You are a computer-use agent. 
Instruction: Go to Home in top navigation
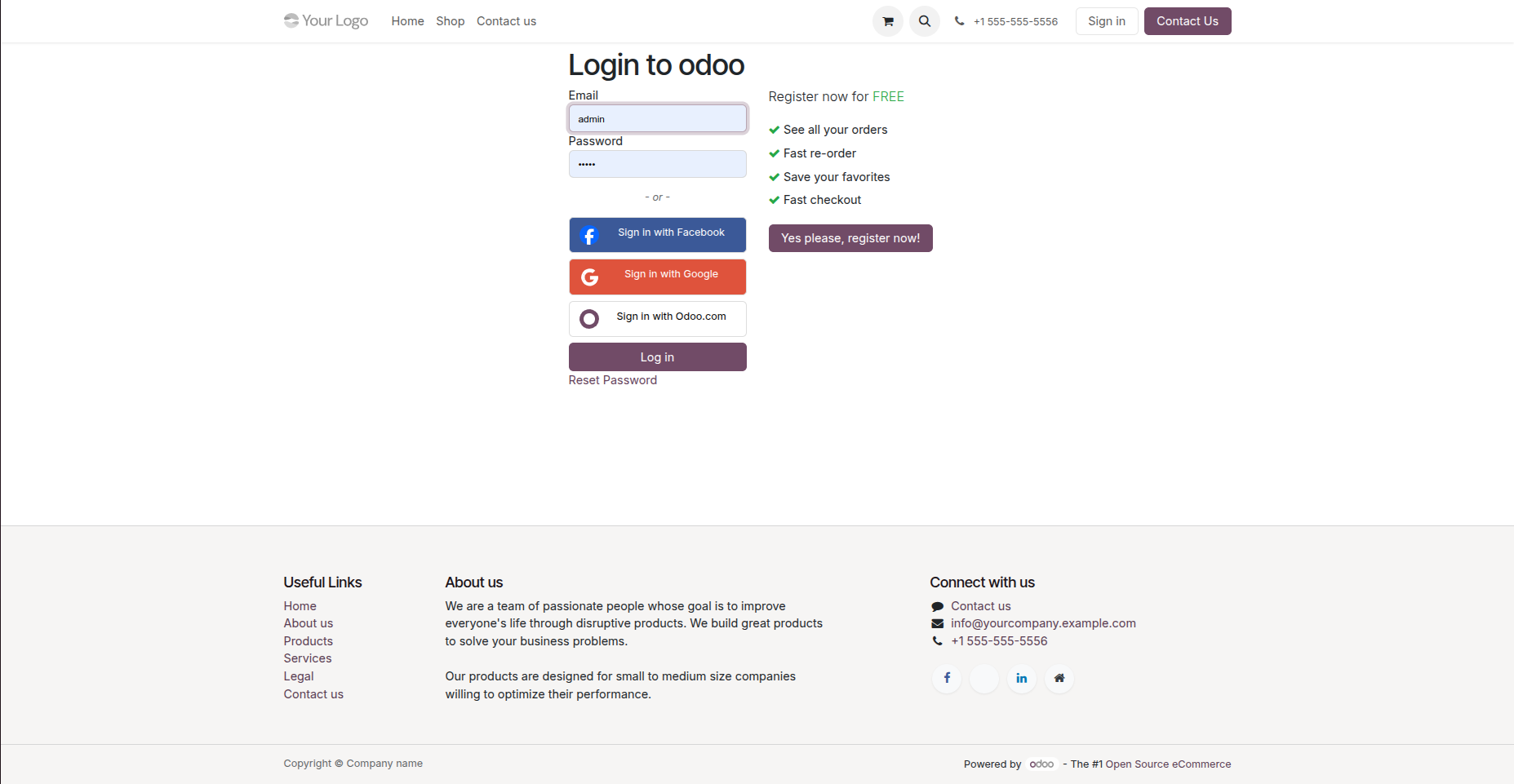click(x=407, y=21)
